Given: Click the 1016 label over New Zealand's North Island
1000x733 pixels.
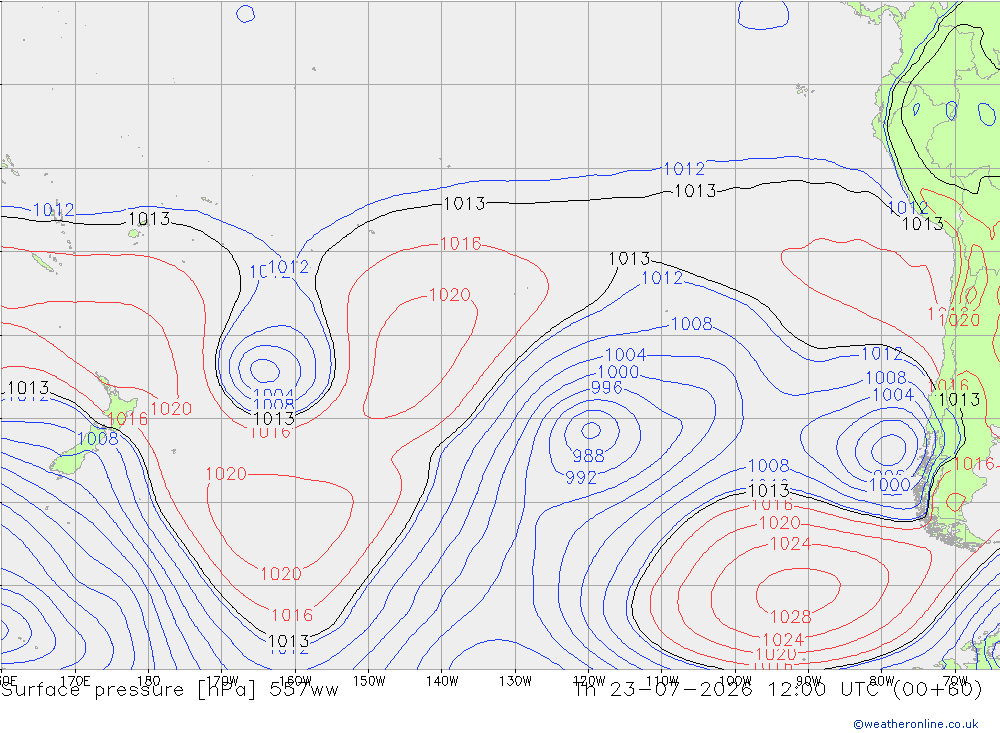Looking at the screenshot, I should coord(128,419).
